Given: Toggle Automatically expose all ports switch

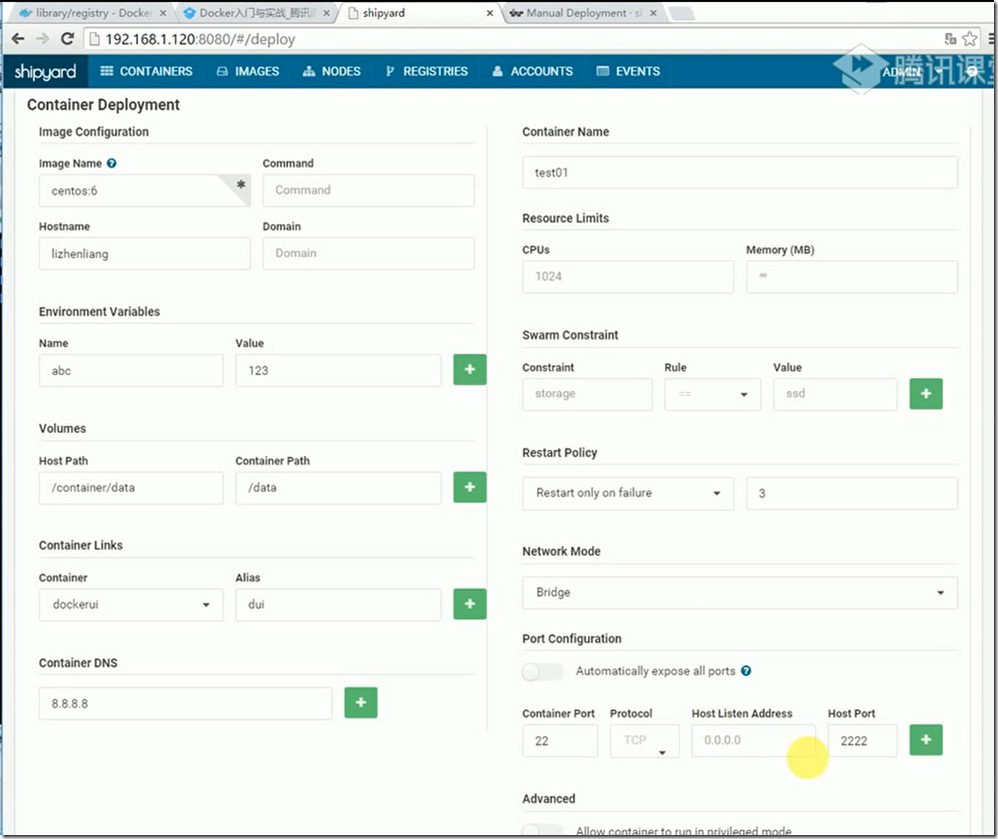Looking at the screenshot, I should (x=542, y=672).
